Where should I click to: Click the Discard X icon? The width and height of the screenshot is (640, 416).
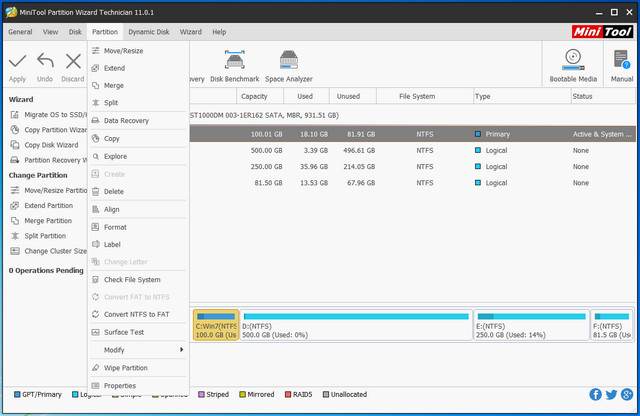[73, 61]
